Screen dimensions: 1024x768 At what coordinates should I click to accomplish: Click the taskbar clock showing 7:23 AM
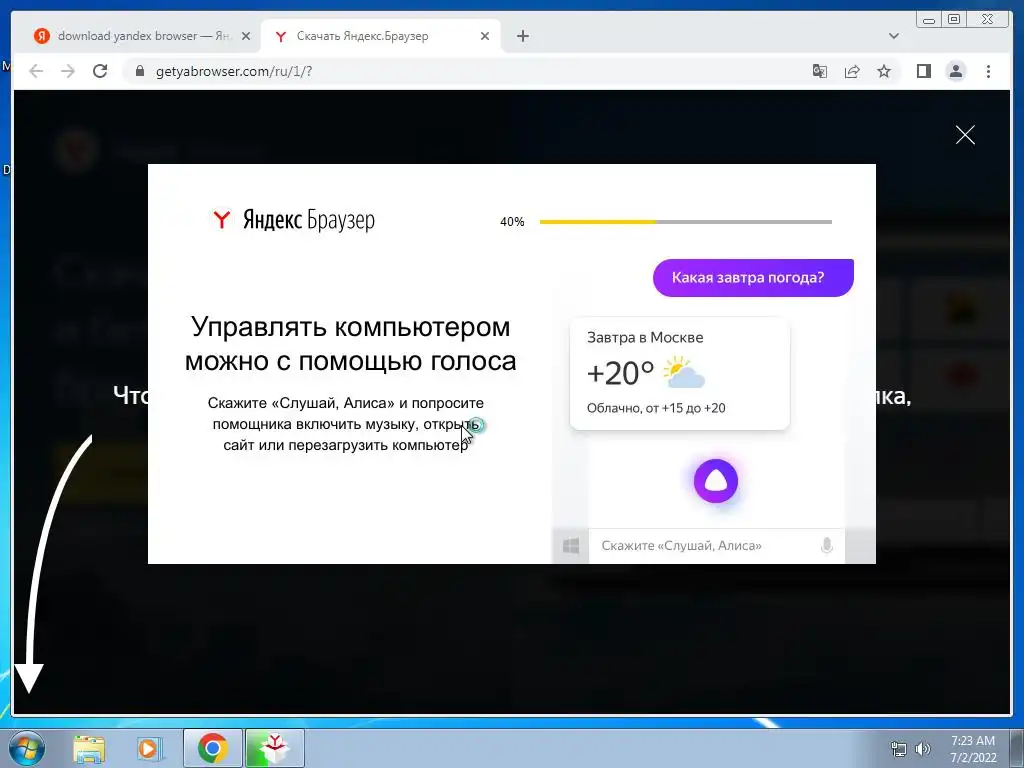(973, 749)
